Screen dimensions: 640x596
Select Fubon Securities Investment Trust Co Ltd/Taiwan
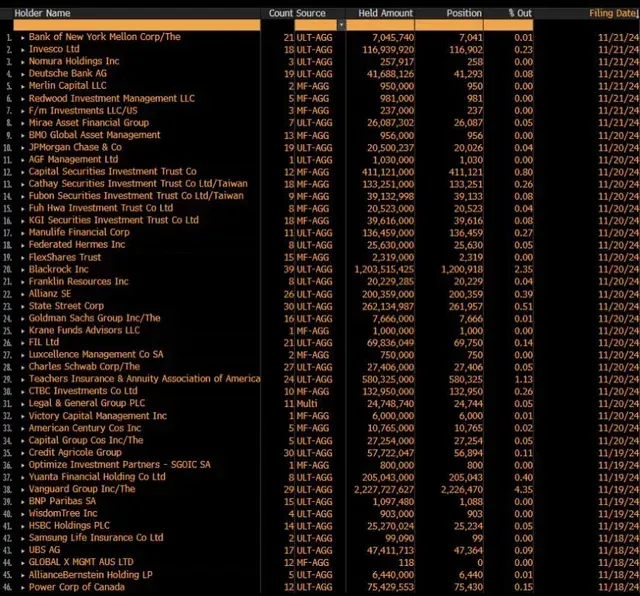(136, 196)
